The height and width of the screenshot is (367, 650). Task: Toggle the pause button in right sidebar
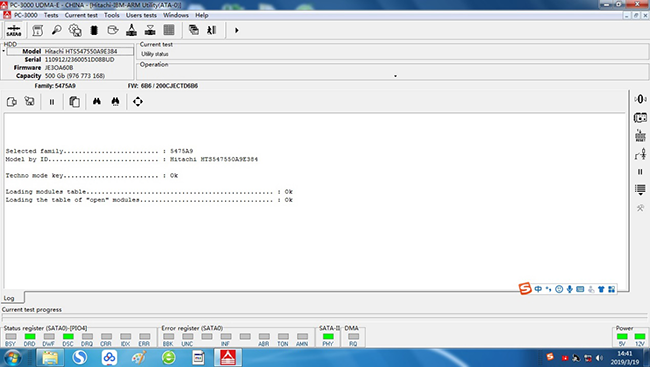pyautogui.click(x=640, y=172)
